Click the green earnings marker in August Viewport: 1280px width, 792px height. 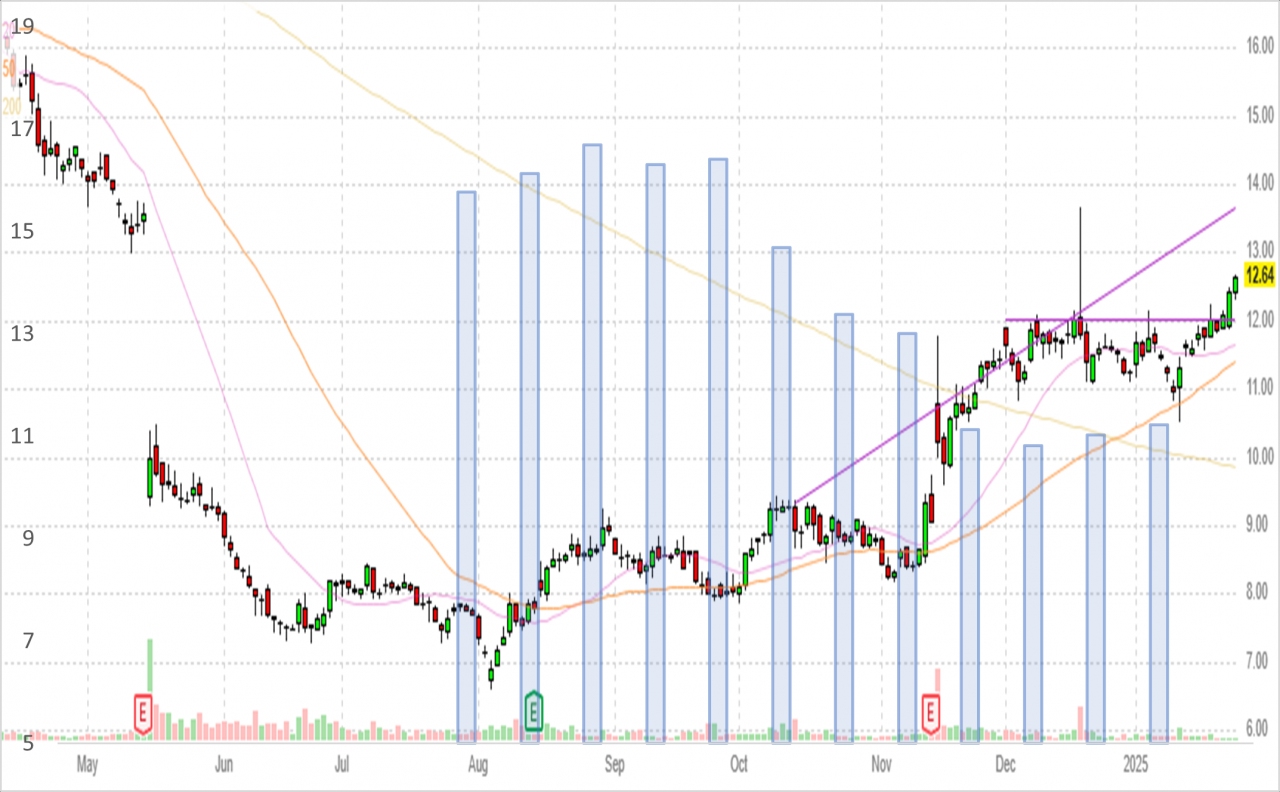coord(534,711)
